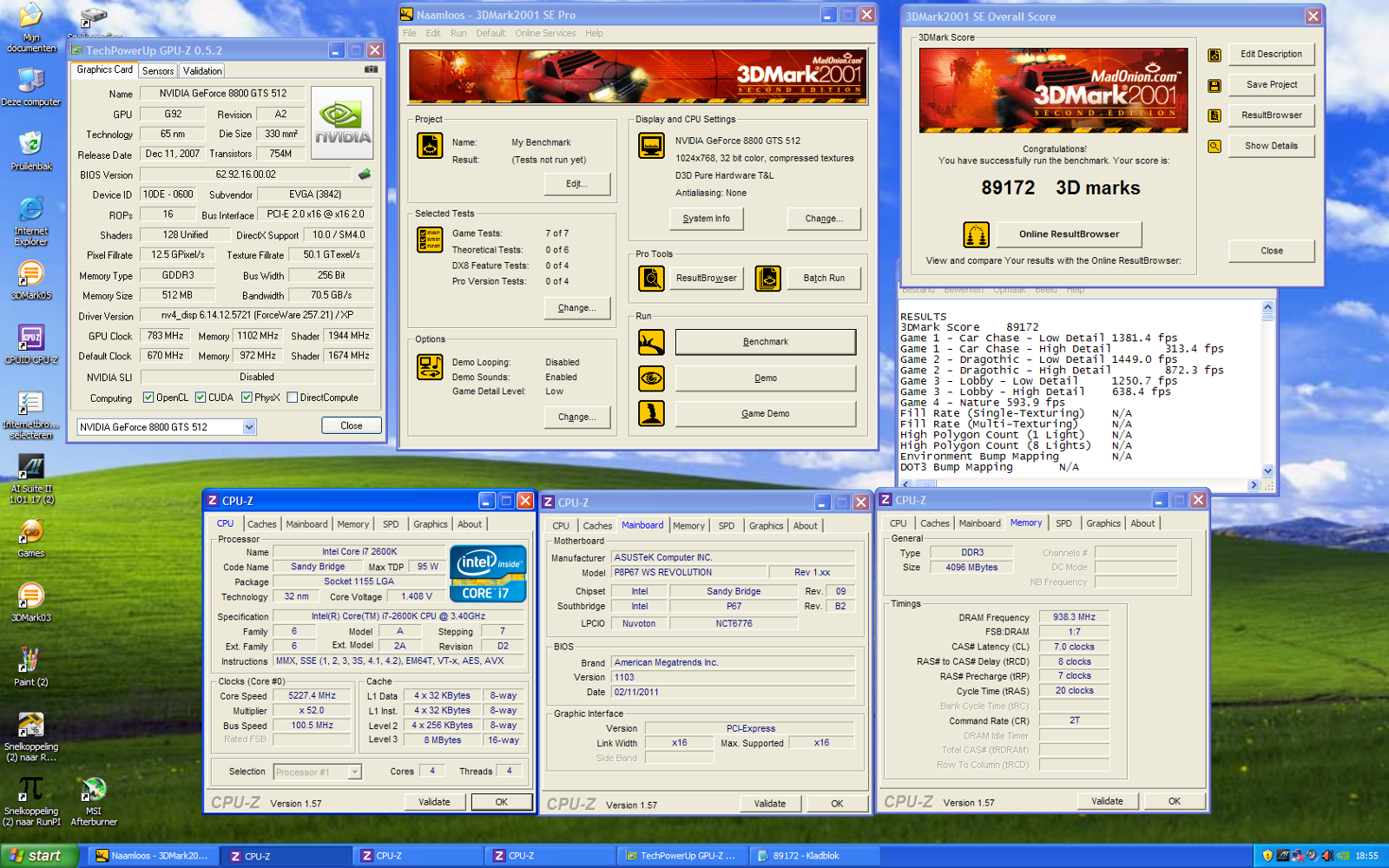1389x868 pixels.
Task: Open the GPU selection dropdown in GPU-Z
Action: pyautogui.click(x=249, y=427)
